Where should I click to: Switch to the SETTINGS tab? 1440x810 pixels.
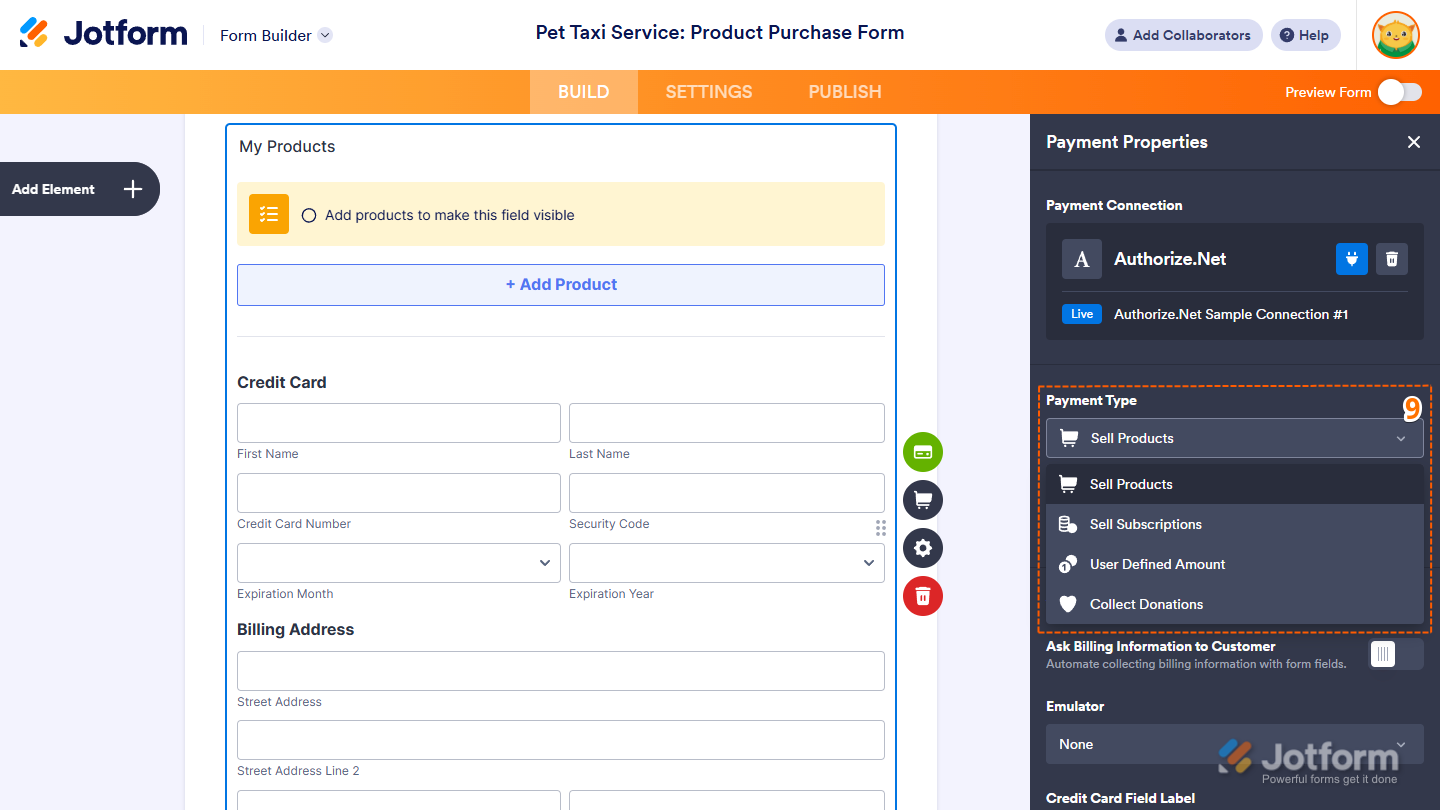coord(709,92)
